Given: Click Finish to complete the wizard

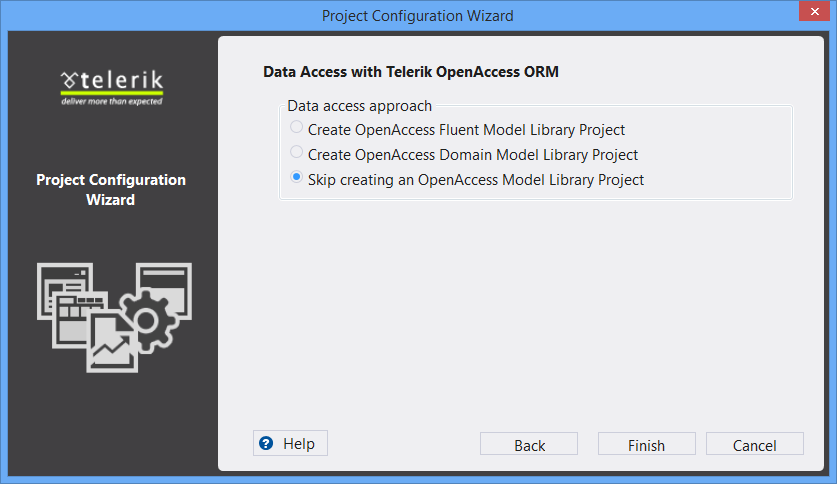Looking at the screenshot, I should tap(646, 444).
